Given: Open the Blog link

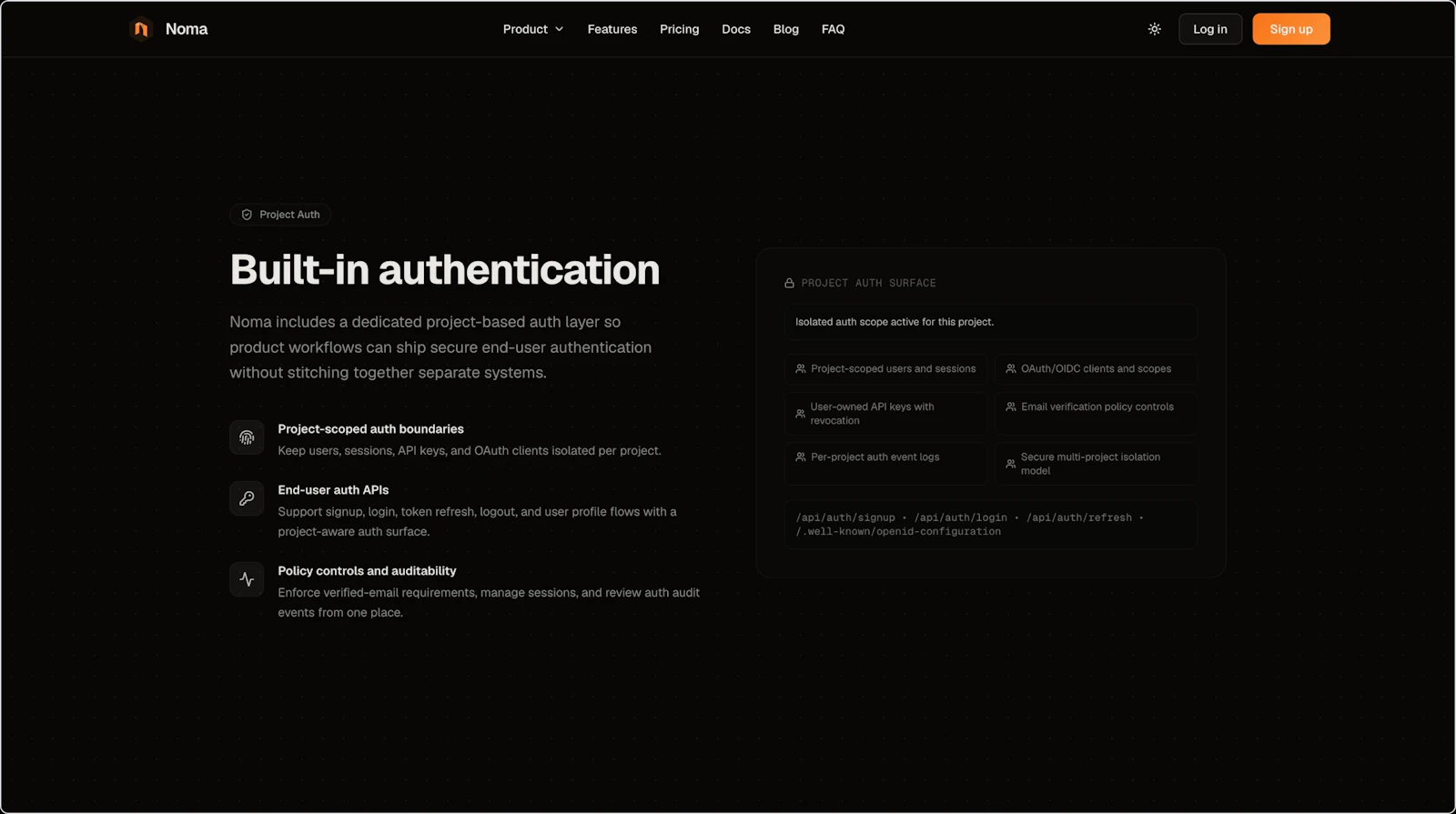Looking at the screenshot, I should pyautogui.click(x=786, y=29).
